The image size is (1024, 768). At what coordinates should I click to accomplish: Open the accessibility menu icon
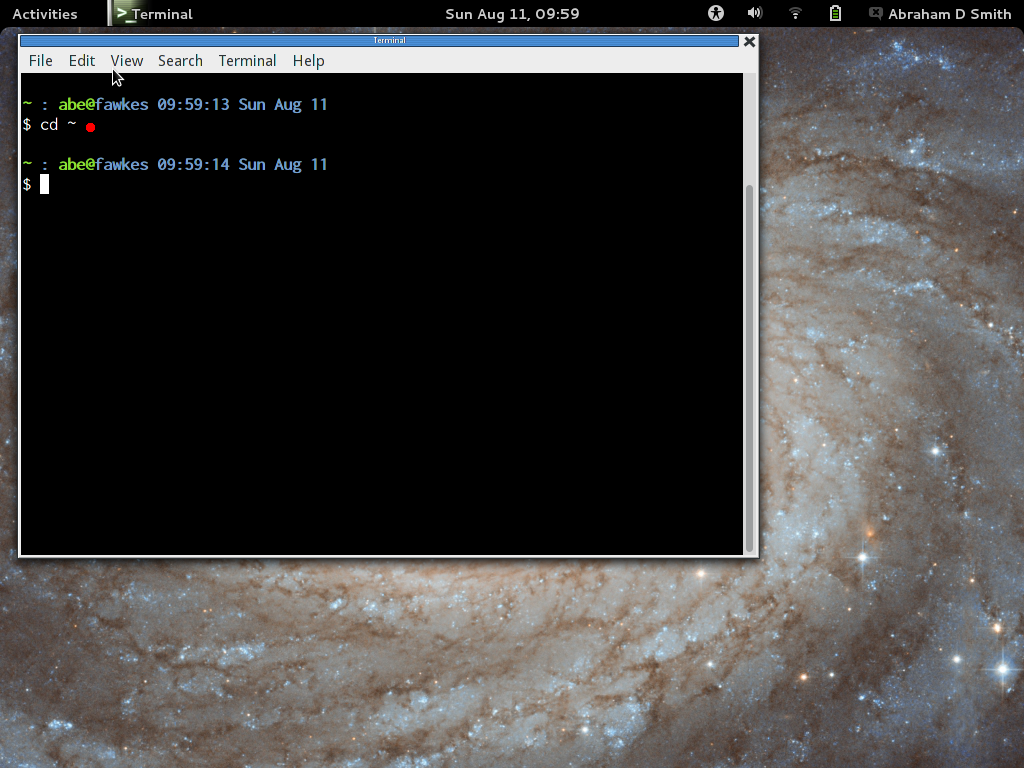point(716,13)
